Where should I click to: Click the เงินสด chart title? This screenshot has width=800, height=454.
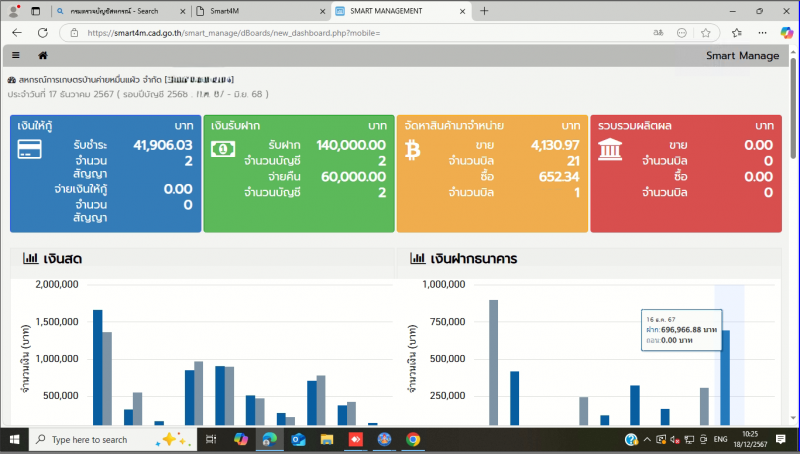tap(62, 259)
